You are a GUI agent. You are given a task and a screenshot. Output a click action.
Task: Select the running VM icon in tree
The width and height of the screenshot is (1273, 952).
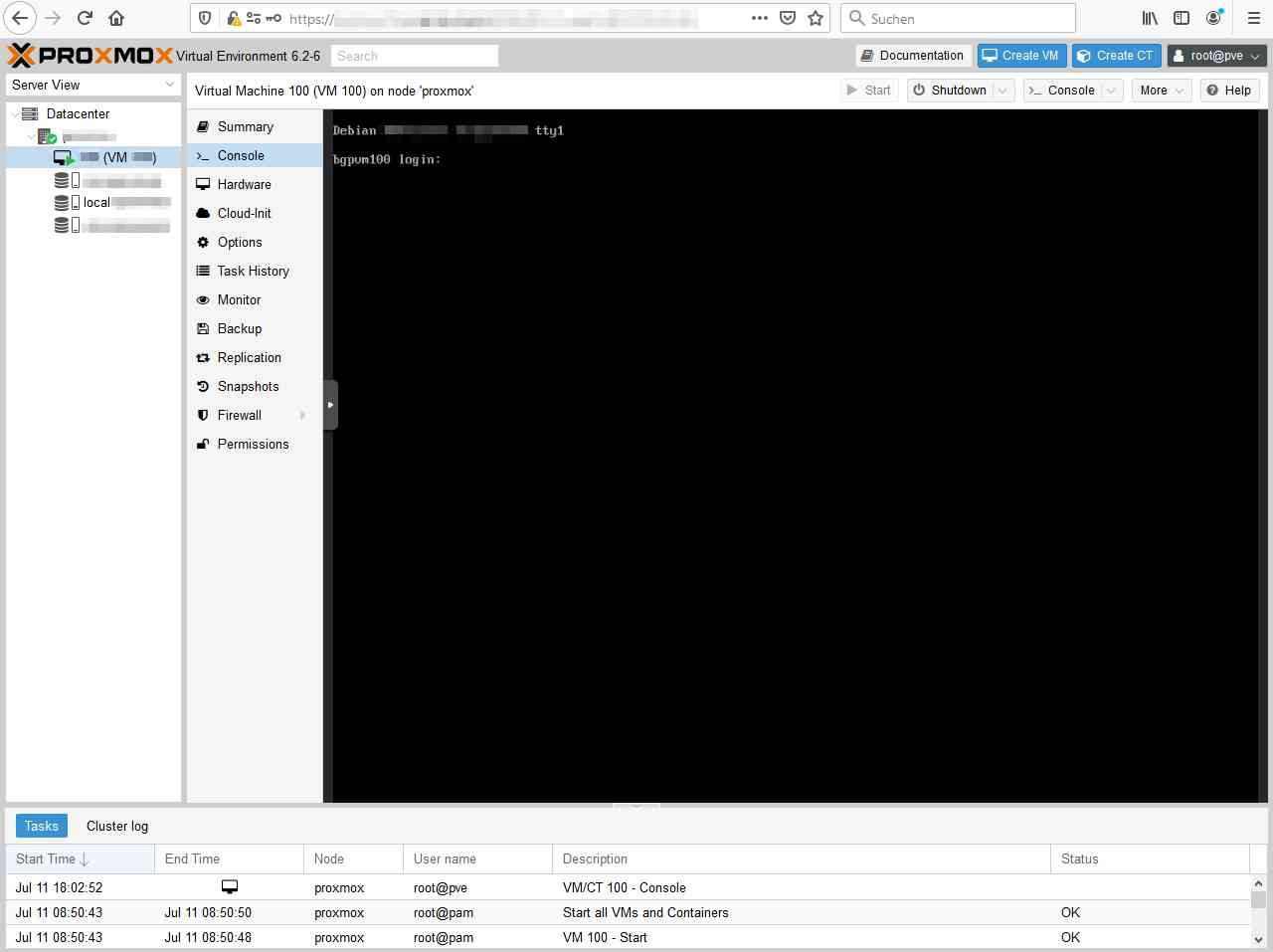point(64,157)
